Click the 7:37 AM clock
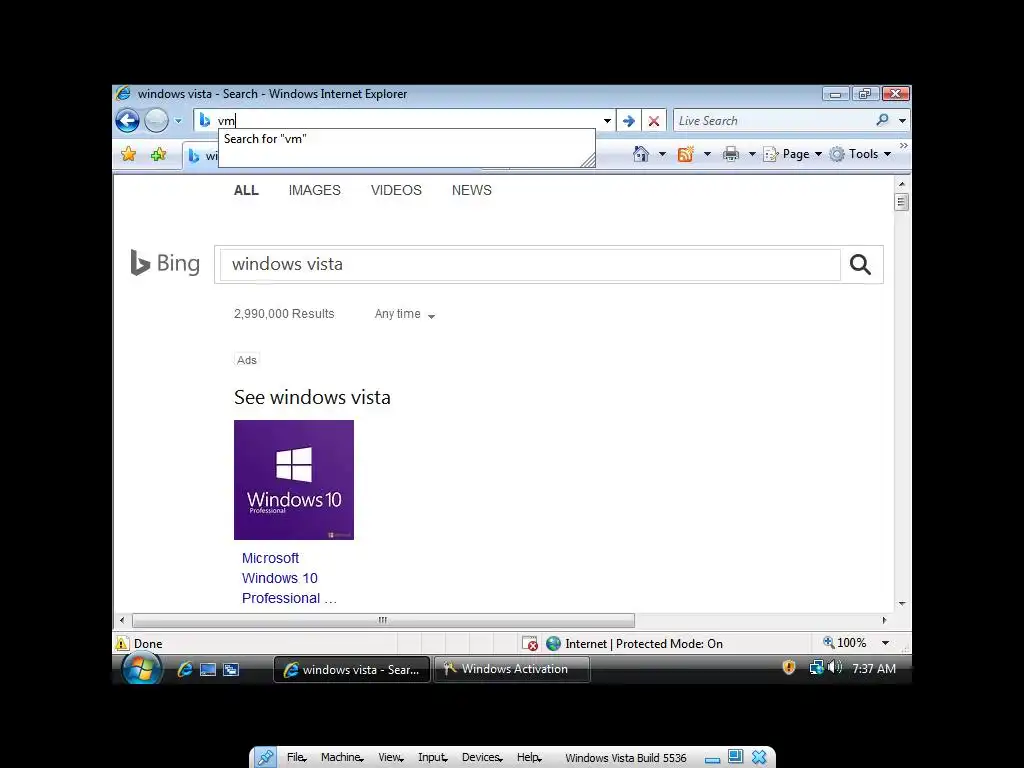 (874, 669)
